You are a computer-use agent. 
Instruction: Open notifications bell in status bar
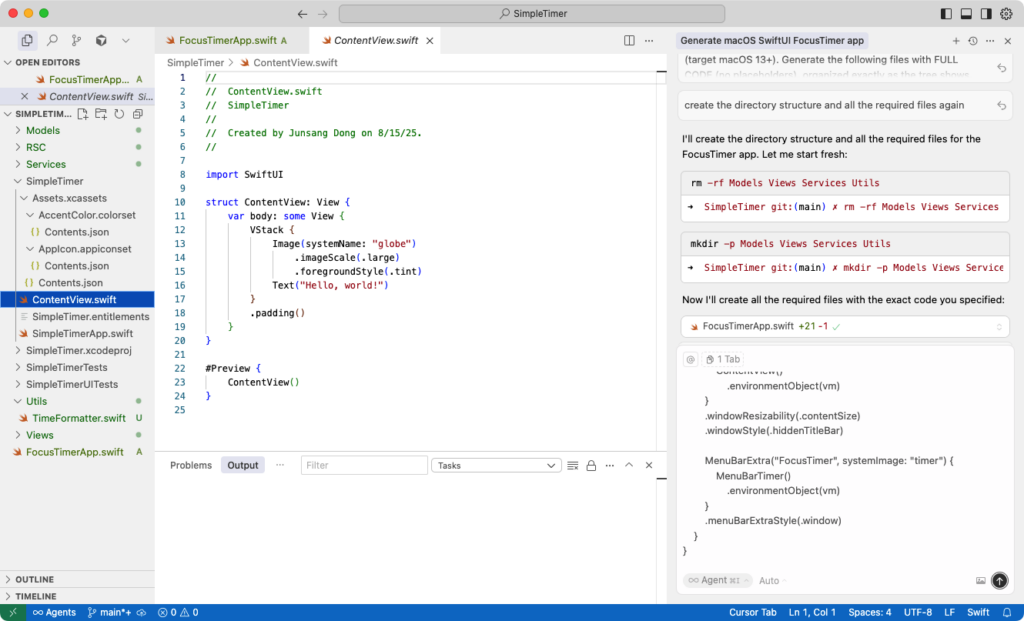(1007, 613)
